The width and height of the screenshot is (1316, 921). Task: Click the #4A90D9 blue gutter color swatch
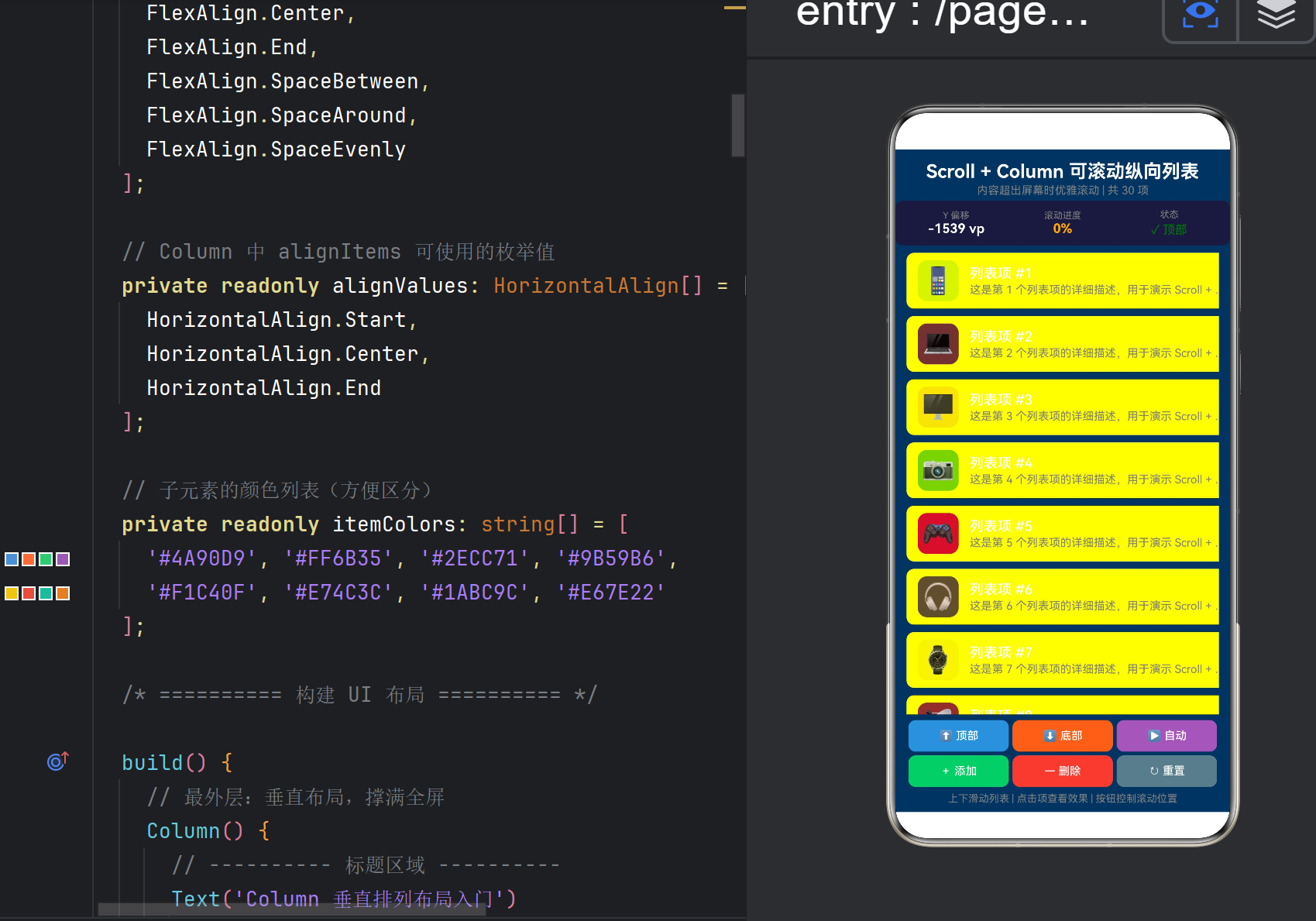(x=12, y=559)
